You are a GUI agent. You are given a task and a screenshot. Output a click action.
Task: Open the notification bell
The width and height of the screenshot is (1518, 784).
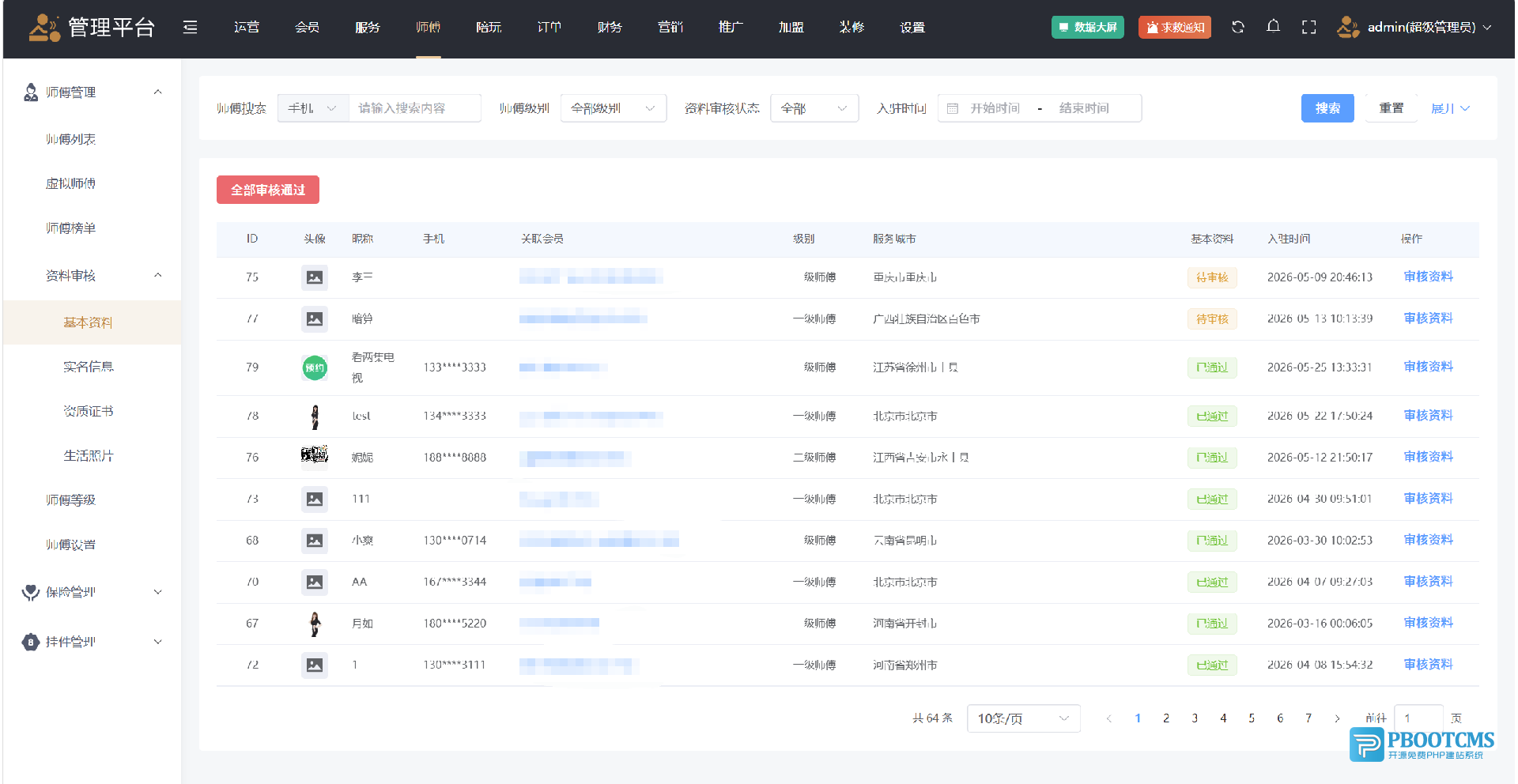click(1273, 27)
